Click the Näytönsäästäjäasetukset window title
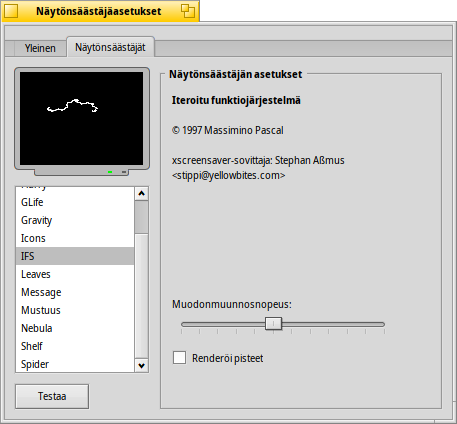 pyautogui.click(x=99, y=11)
